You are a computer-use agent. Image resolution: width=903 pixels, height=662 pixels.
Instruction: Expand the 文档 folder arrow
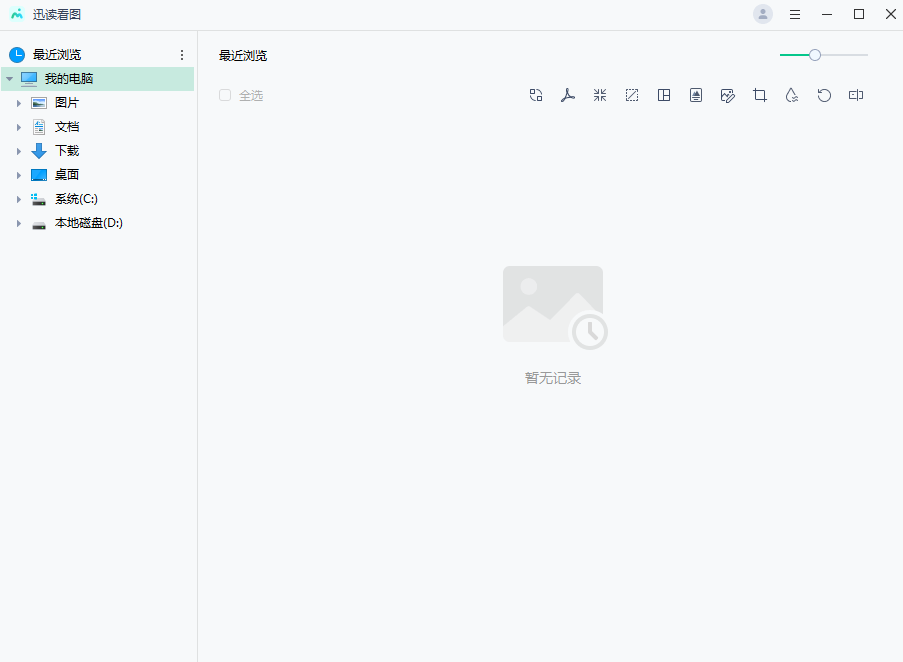(x=19, y=127)
